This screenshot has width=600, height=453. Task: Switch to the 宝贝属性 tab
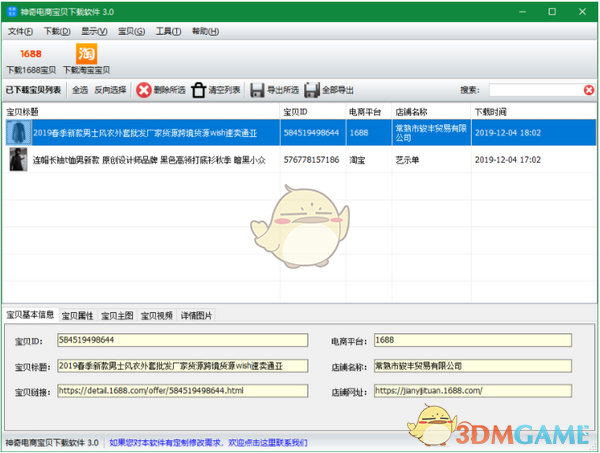pos(78,315)
